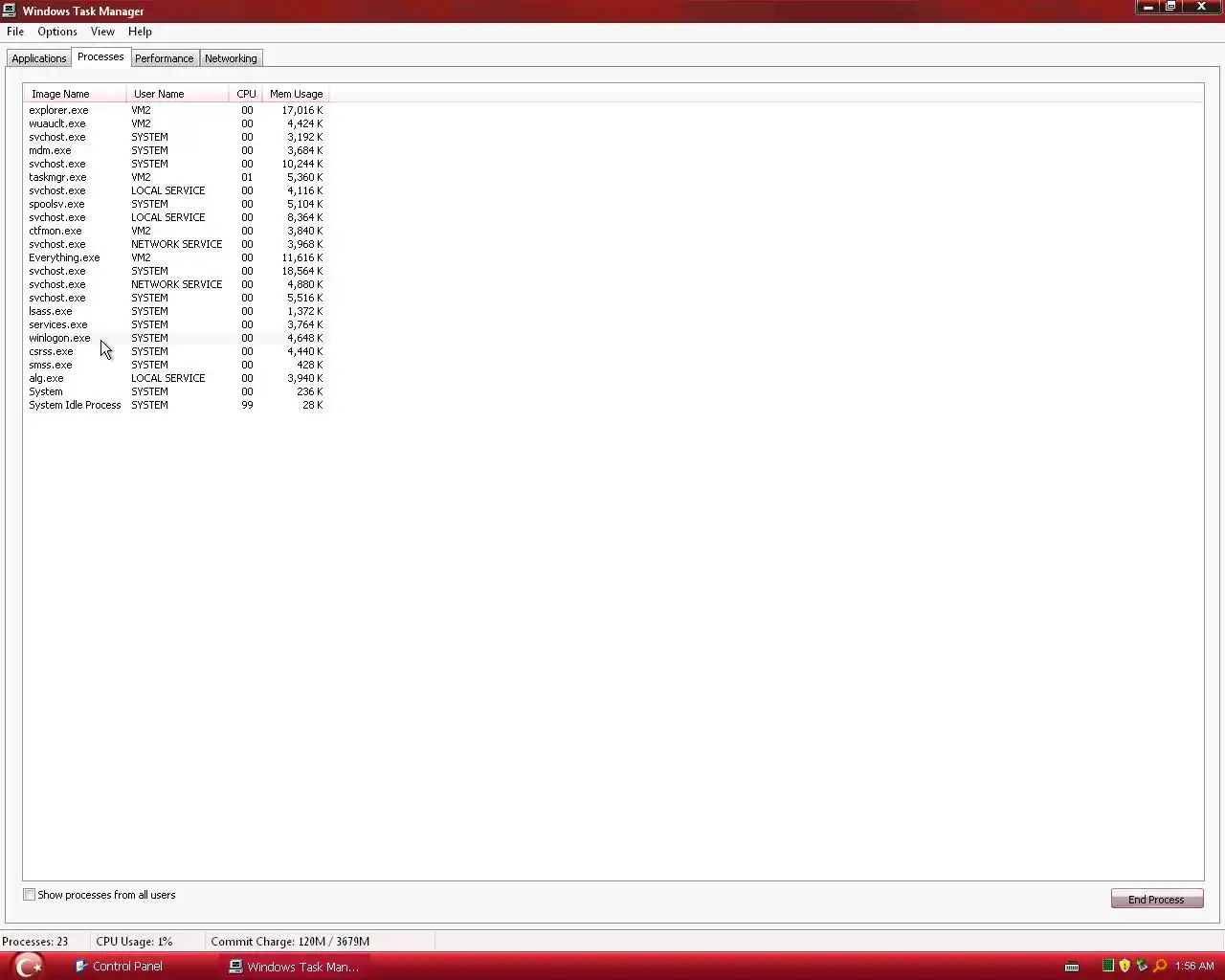Viewport: 1225px width, 980px height.
Task: Select the smss.exe process
Action: 176,365
